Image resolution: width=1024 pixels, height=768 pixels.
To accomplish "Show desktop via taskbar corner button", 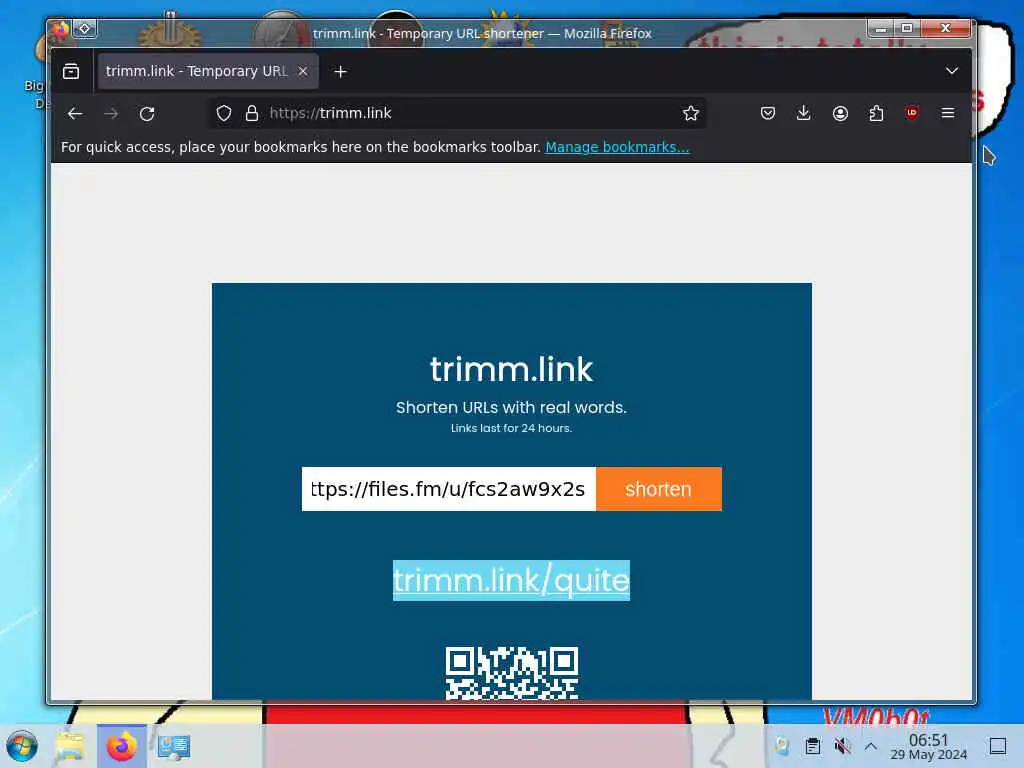I will pos(998,746).
